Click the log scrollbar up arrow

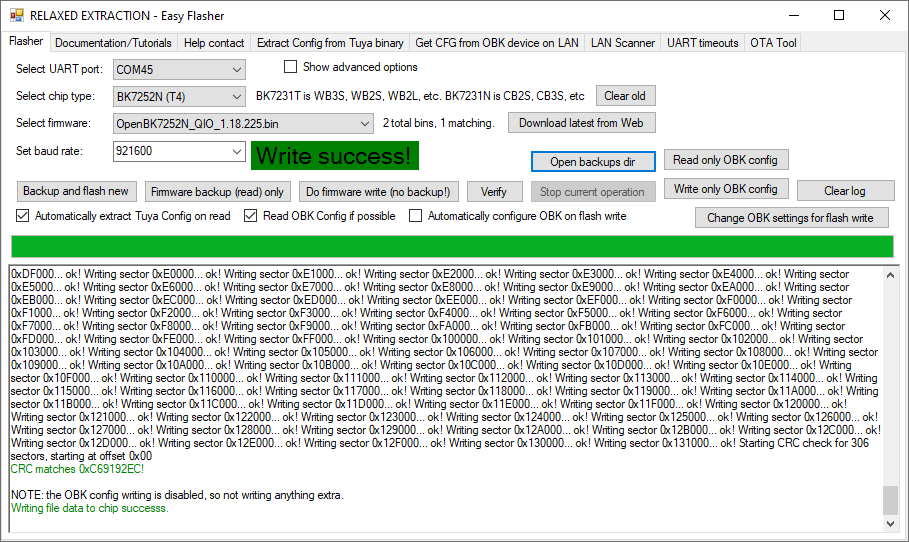click(890, 275)
